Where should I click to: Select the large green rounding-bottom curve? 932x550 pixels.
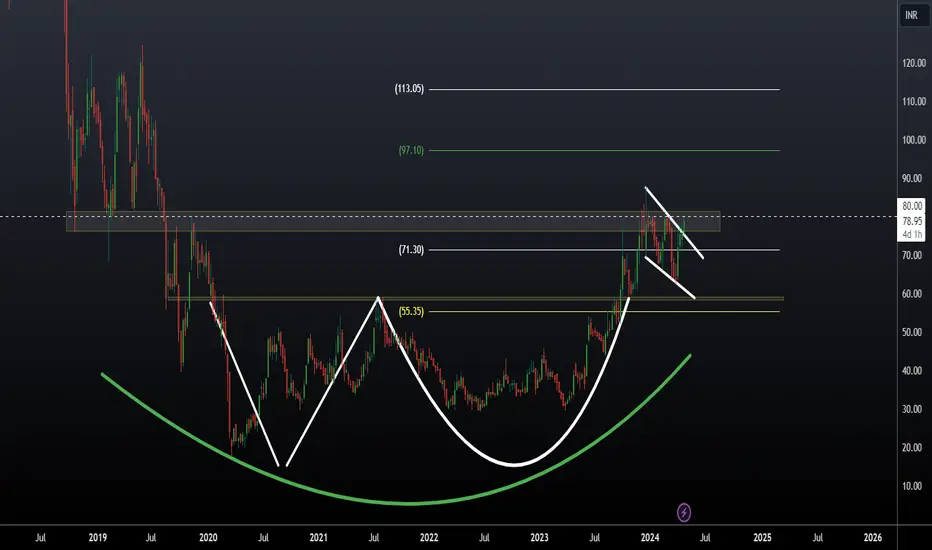[410, 503]
